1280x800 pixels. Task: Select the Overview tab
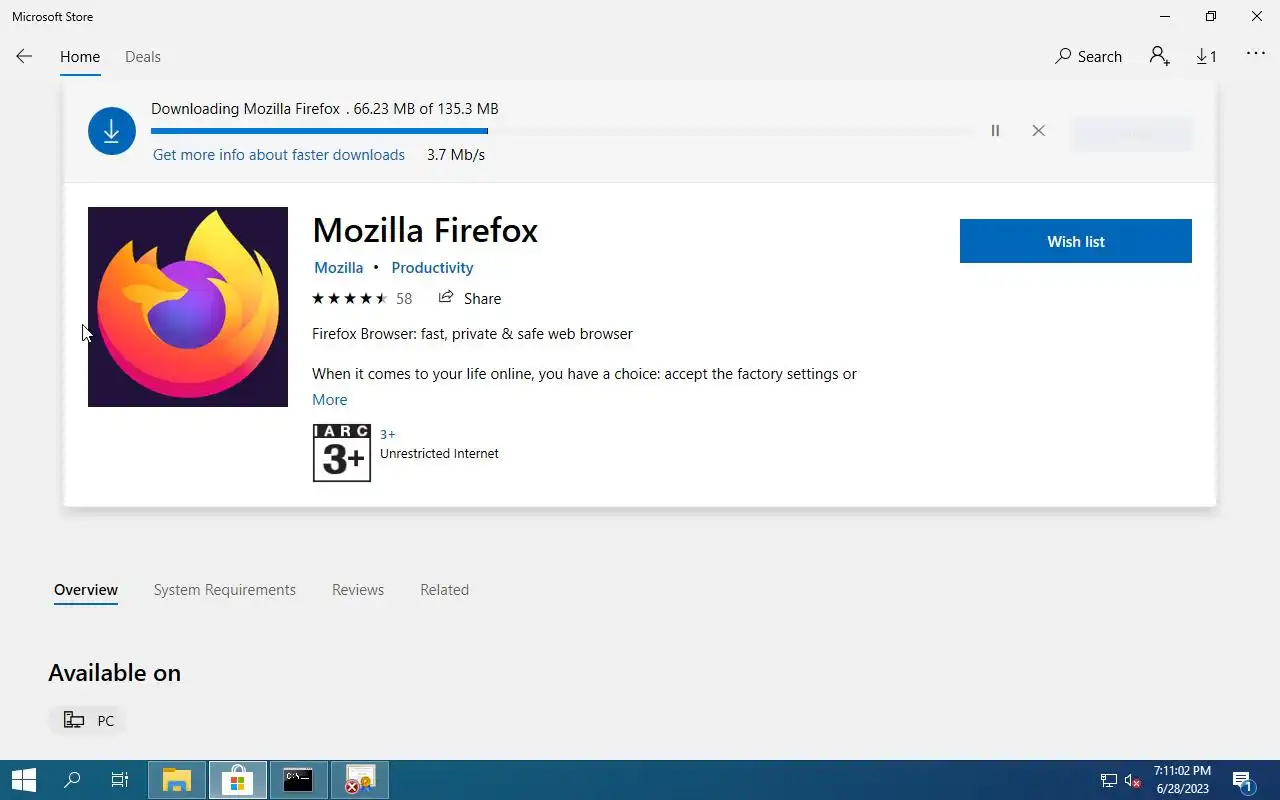(86, 590)
